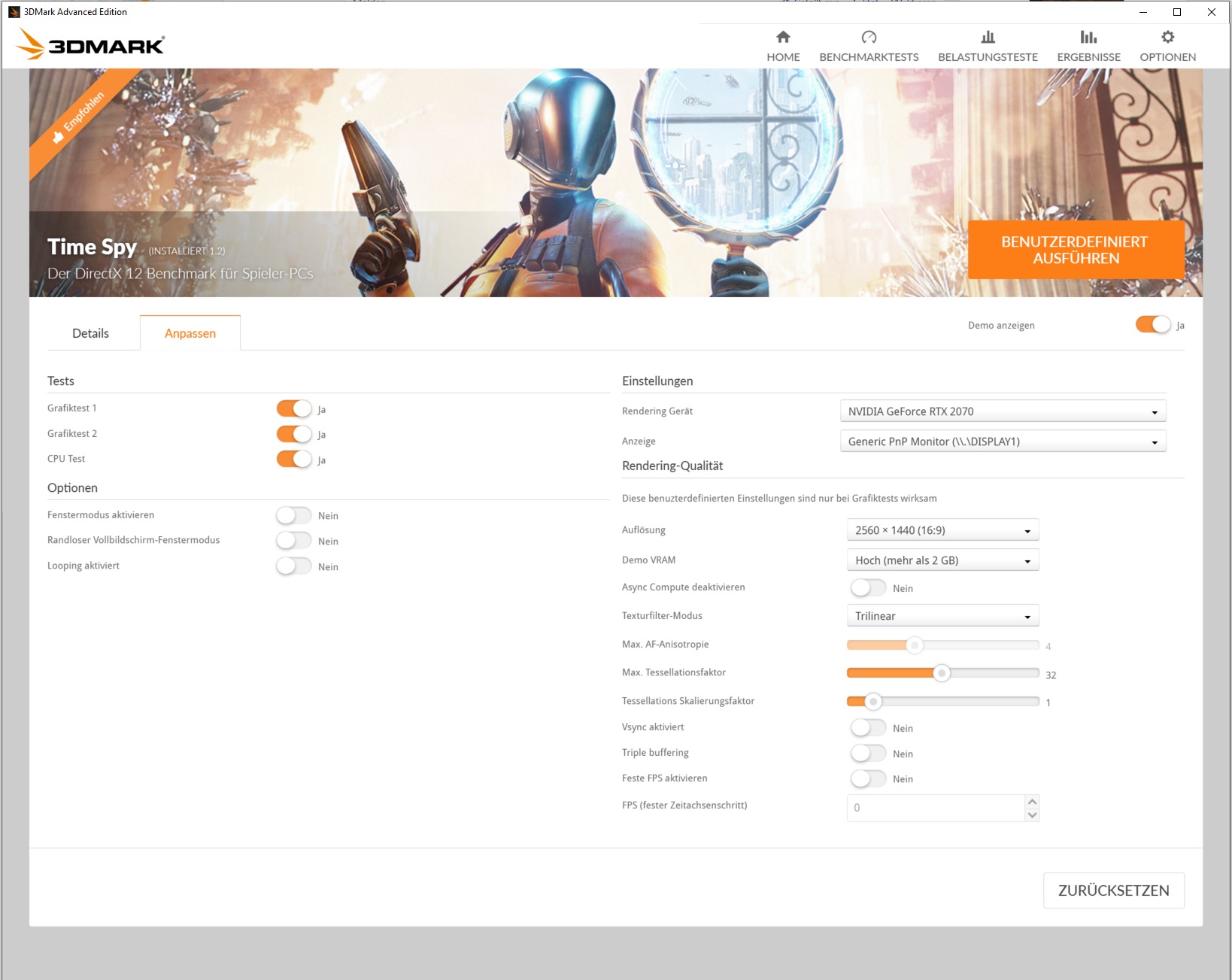The image size is (1232, 980).
Task: Click the Tessellations Skalierungsfaktor slider handle
Action: [872, 702]
